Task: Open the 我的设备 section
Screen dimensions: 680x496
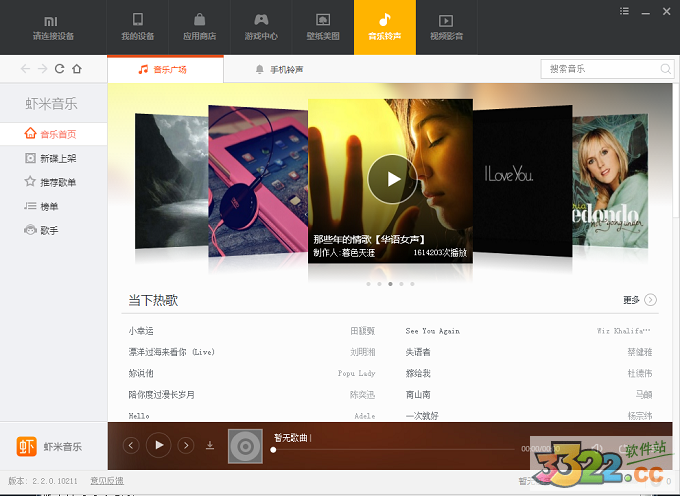Action: (x=137, y=27)
